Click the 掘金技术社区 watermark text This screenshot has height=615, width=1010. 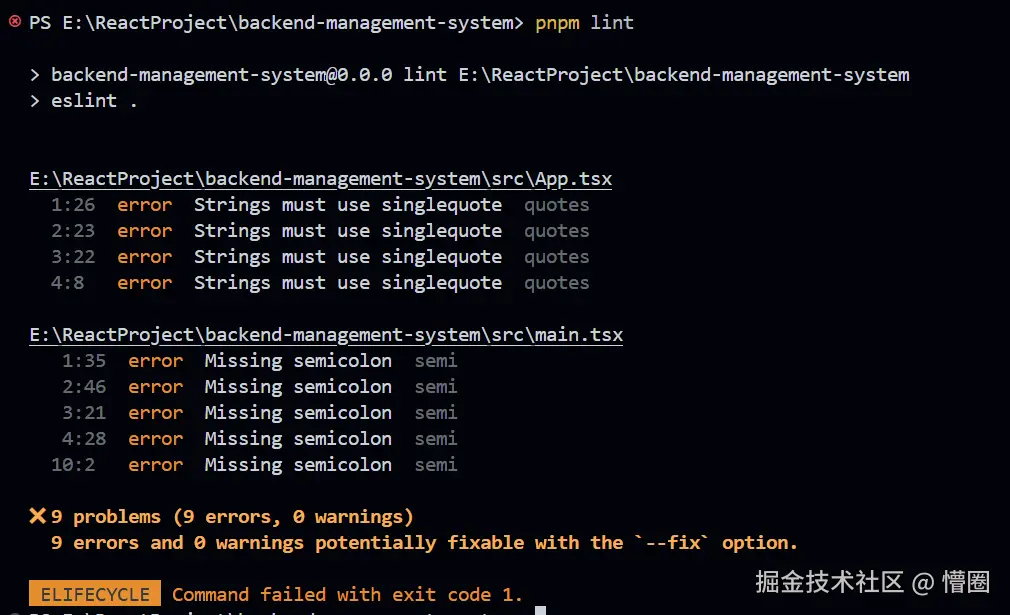[829, 581]
